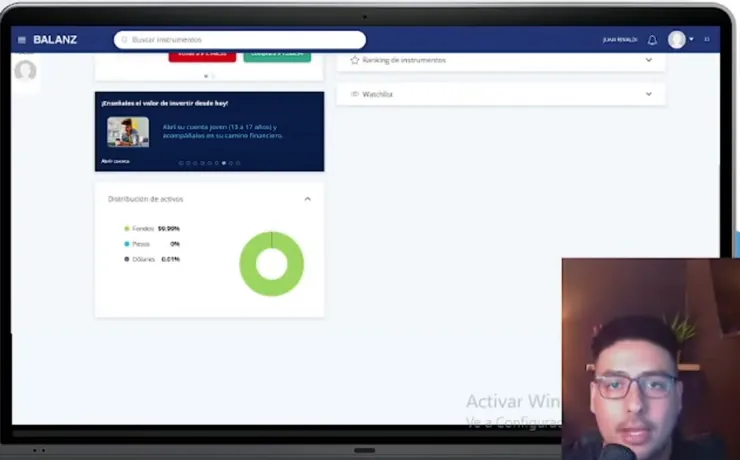Viewport: 740px width, 460px height.
Task: Switch language via the ES header item
Action: click(707, 39)
